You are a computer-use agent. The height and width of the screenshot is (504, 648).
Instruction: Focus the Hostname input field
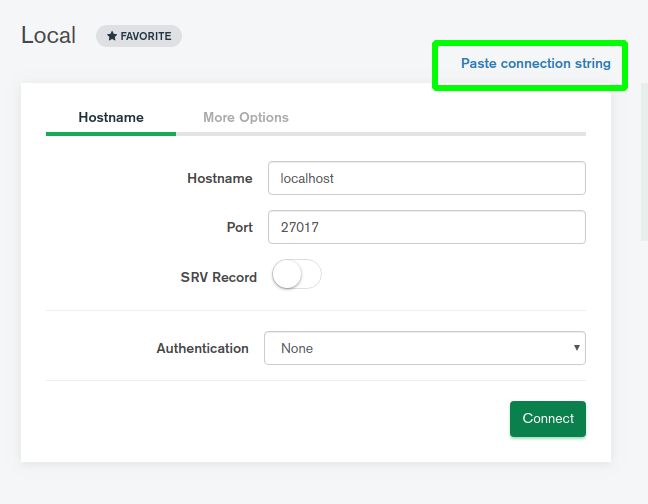tap(426, 178)
